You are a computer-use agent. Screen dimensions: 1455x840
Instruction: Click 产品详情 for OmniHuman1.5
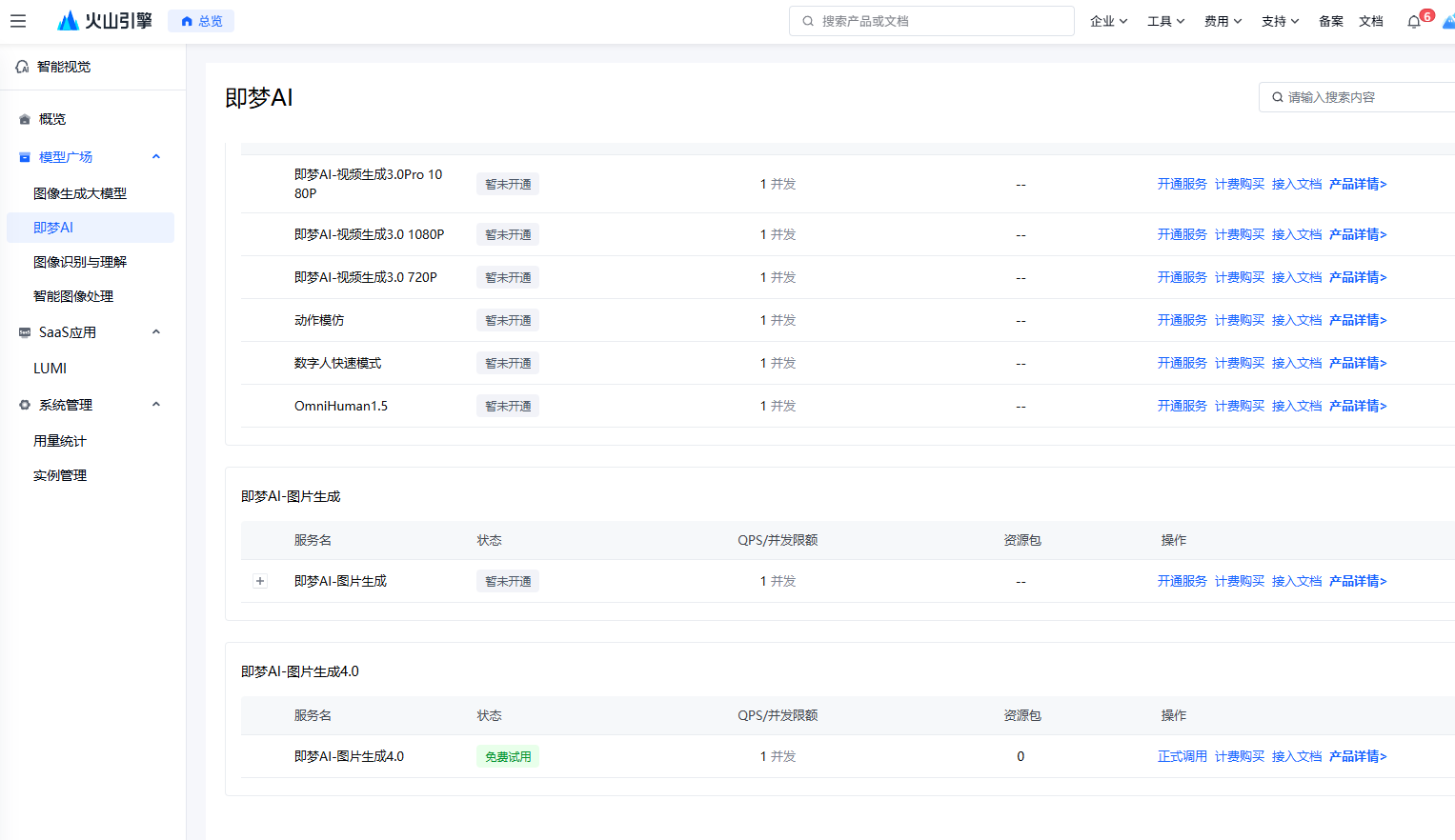1357,406
